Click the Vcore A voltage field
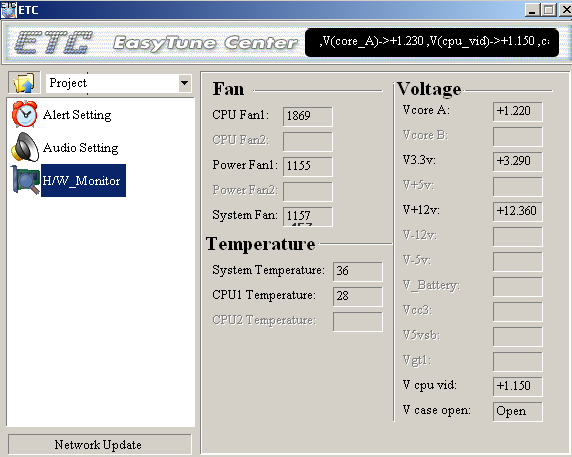The image size is (572, 457). point(518,111)
